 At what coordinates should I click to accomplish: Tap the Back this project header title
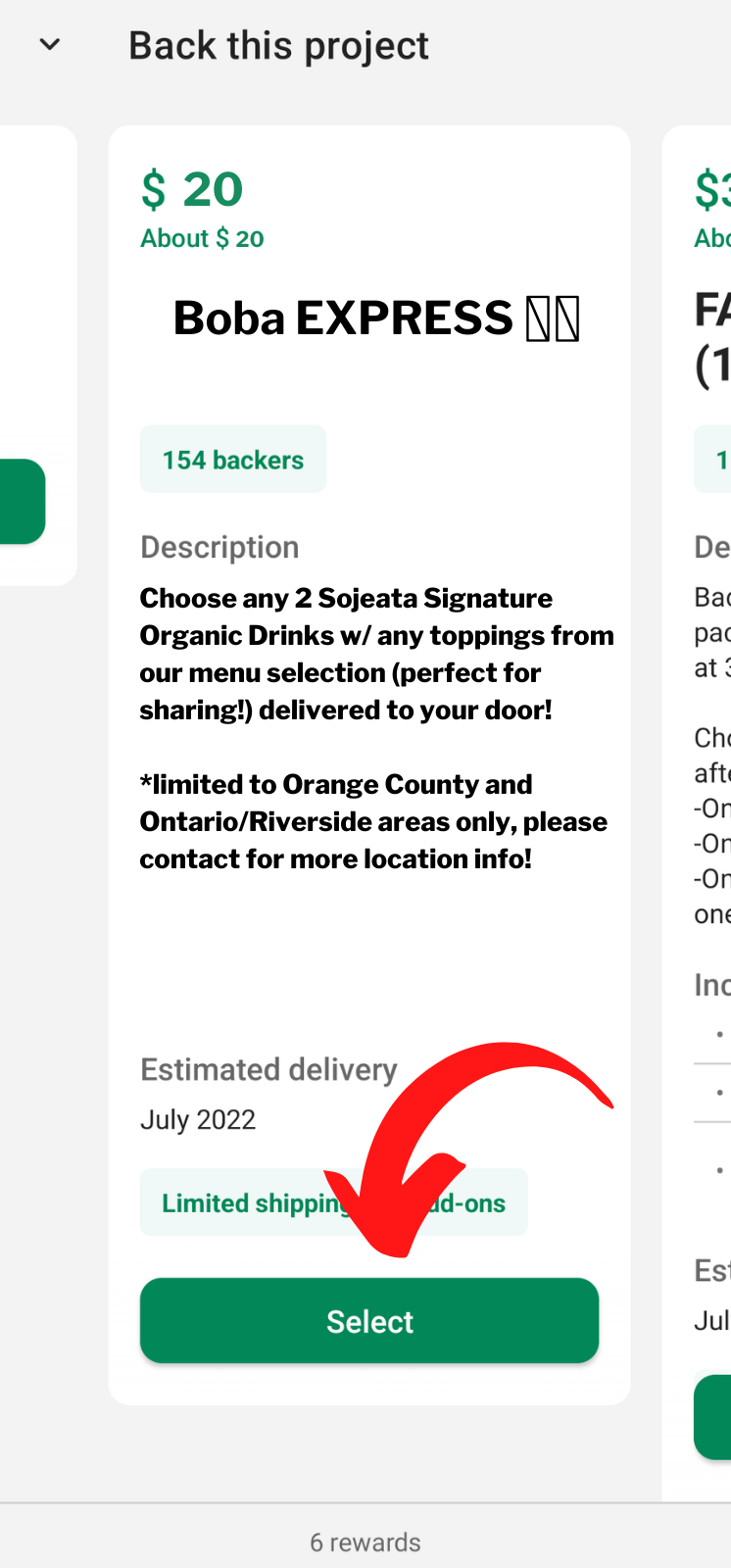pyautogui.click(x=278, y=46)
